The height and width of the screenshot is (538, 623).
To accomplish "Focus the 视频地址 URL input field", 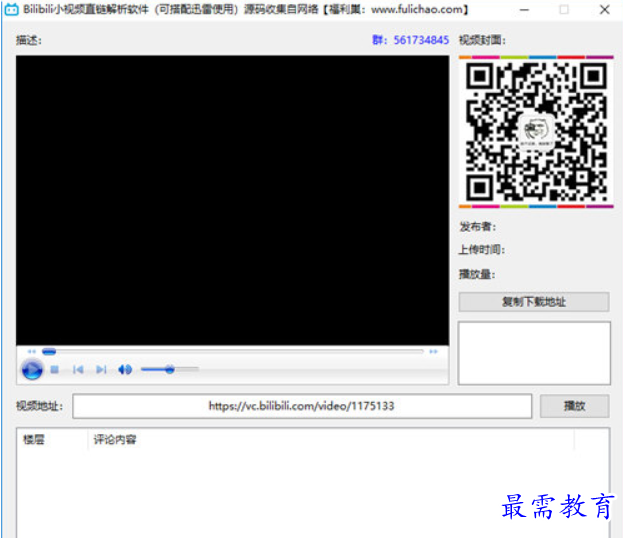I will tap(302, 406).
